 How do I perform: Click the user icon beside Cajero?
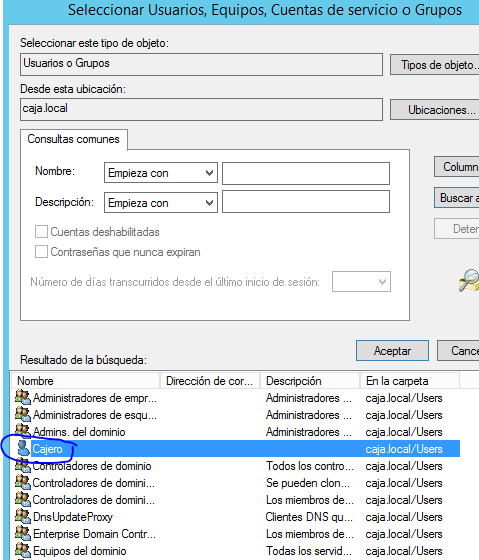[x=24, y=448]
